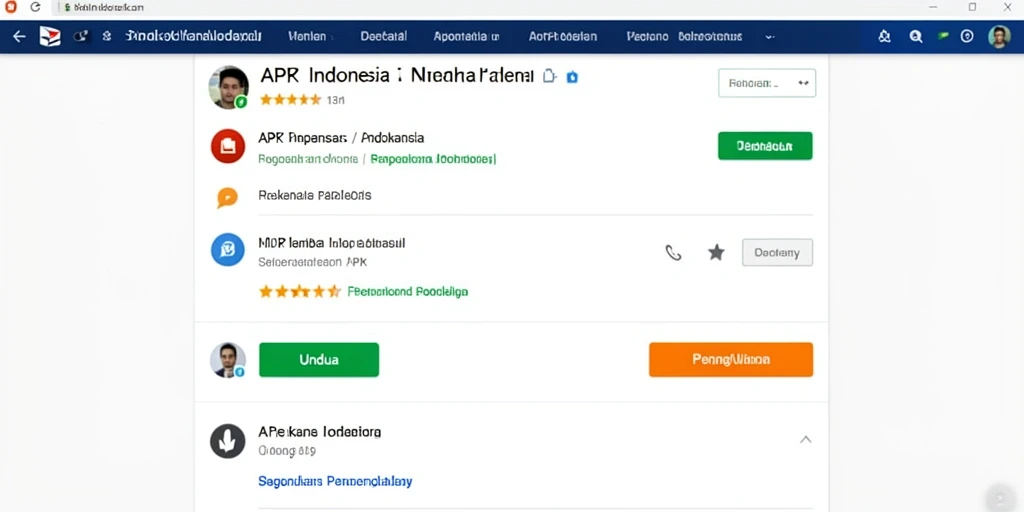Image resolution: width=1024 pixels, height=512 pixels.
Task: Click the blue circular app icon
Action: [x=228, y=249]
